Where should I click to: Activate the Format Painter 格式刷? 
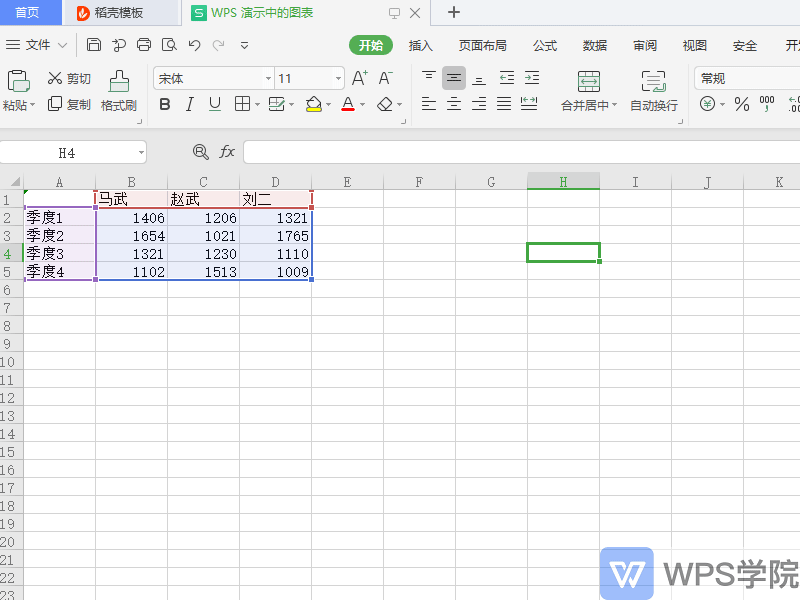(119, 91)
